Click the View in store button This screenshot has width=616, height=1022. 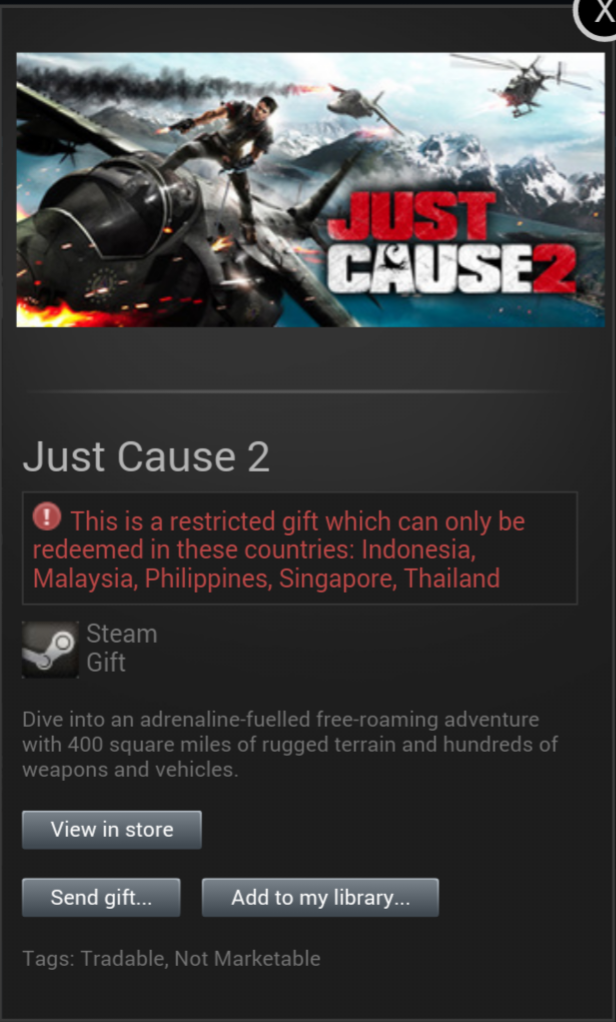(111, 830)
